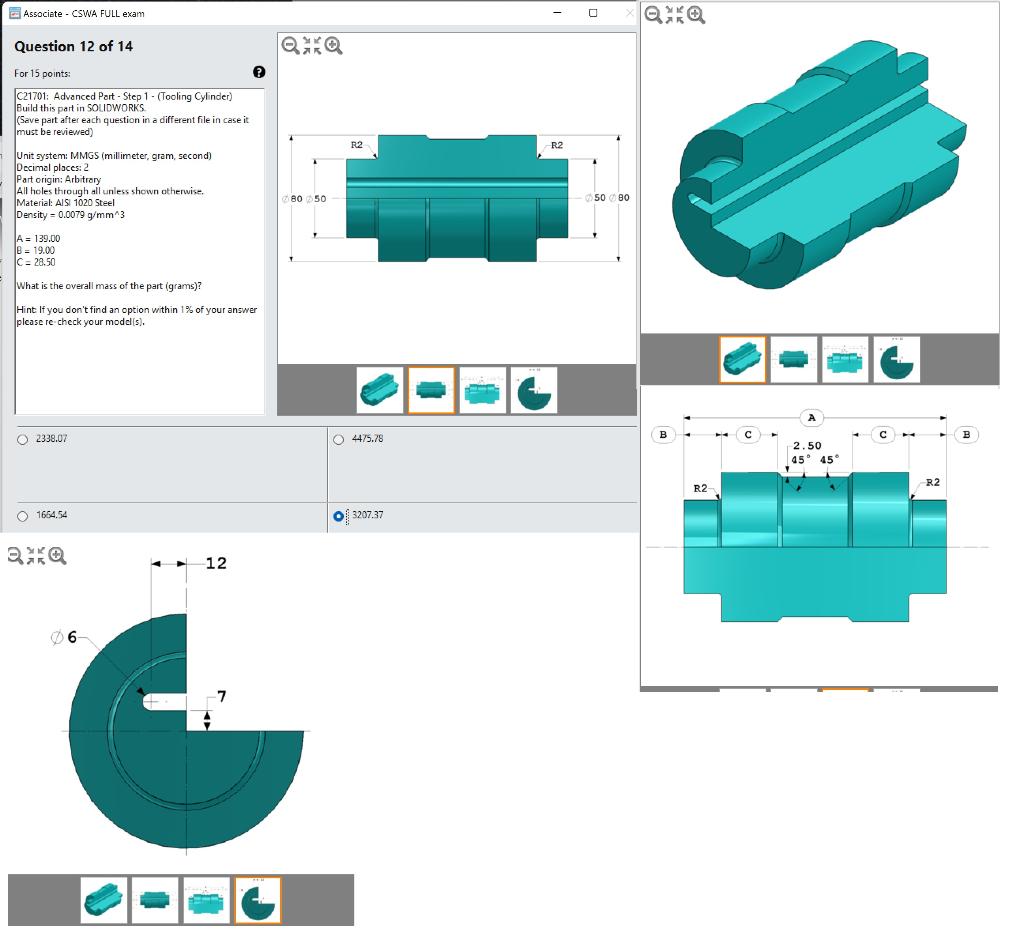The image size is (1024, 934).
Task: Show isometric thumbnail in exam viewer
Action: [379, 390]
